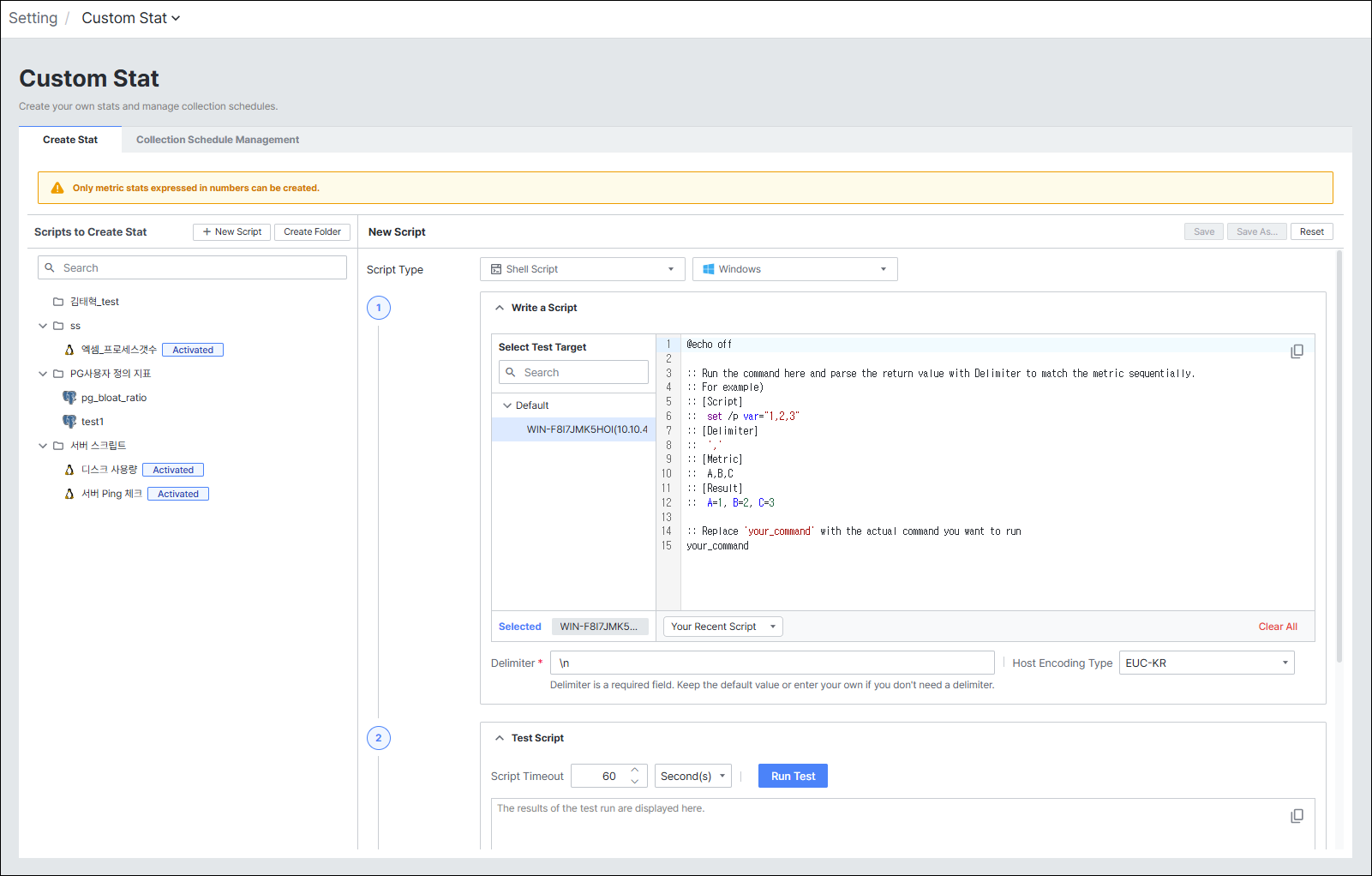Click the PostgreSQL icon next to pg_bloat_ratio

click(x=69, y=398)
